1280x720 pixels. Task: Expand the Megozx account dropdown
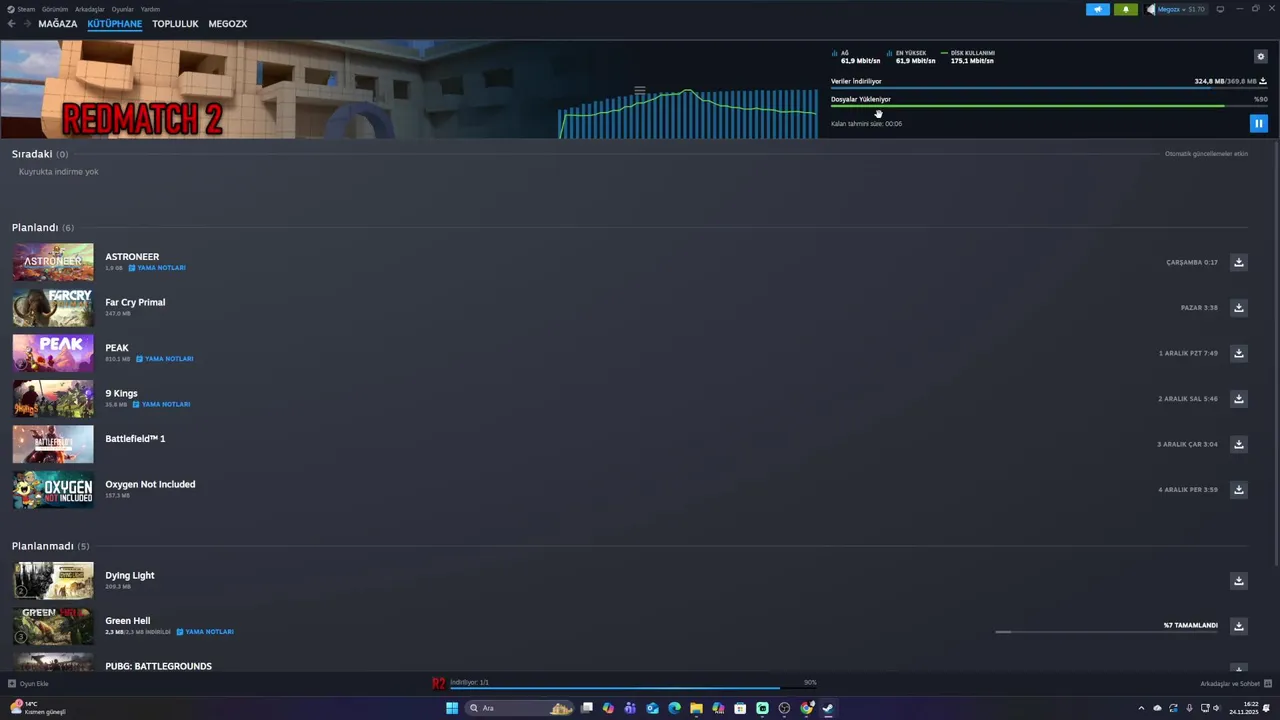[x=1176, y=9]
